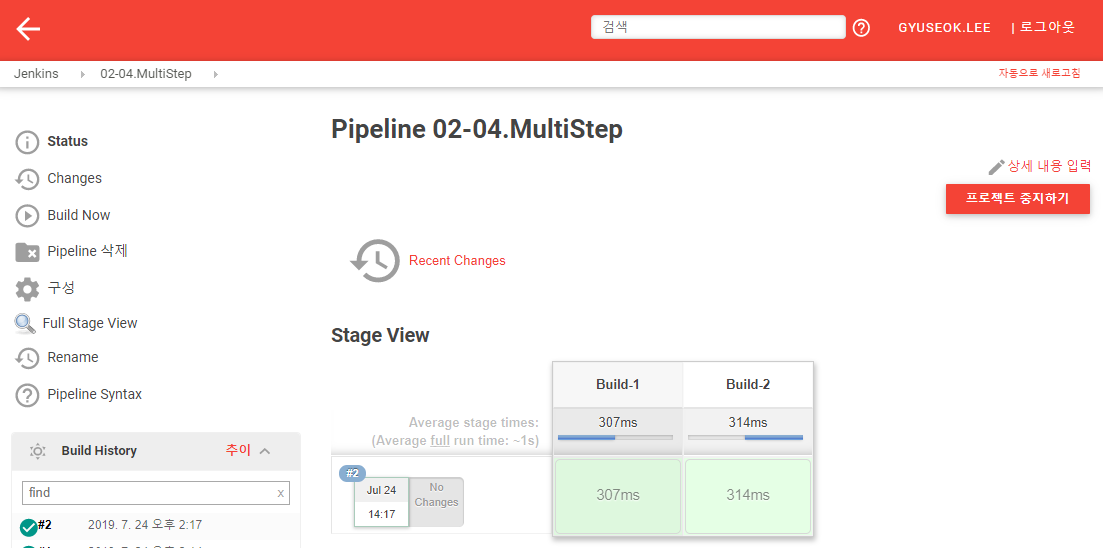The height and width of the screenshot is (548, 1103).
Task: Toggle 자동으로 새로고침 auto refresh
Action: (x=1038, y=74)
